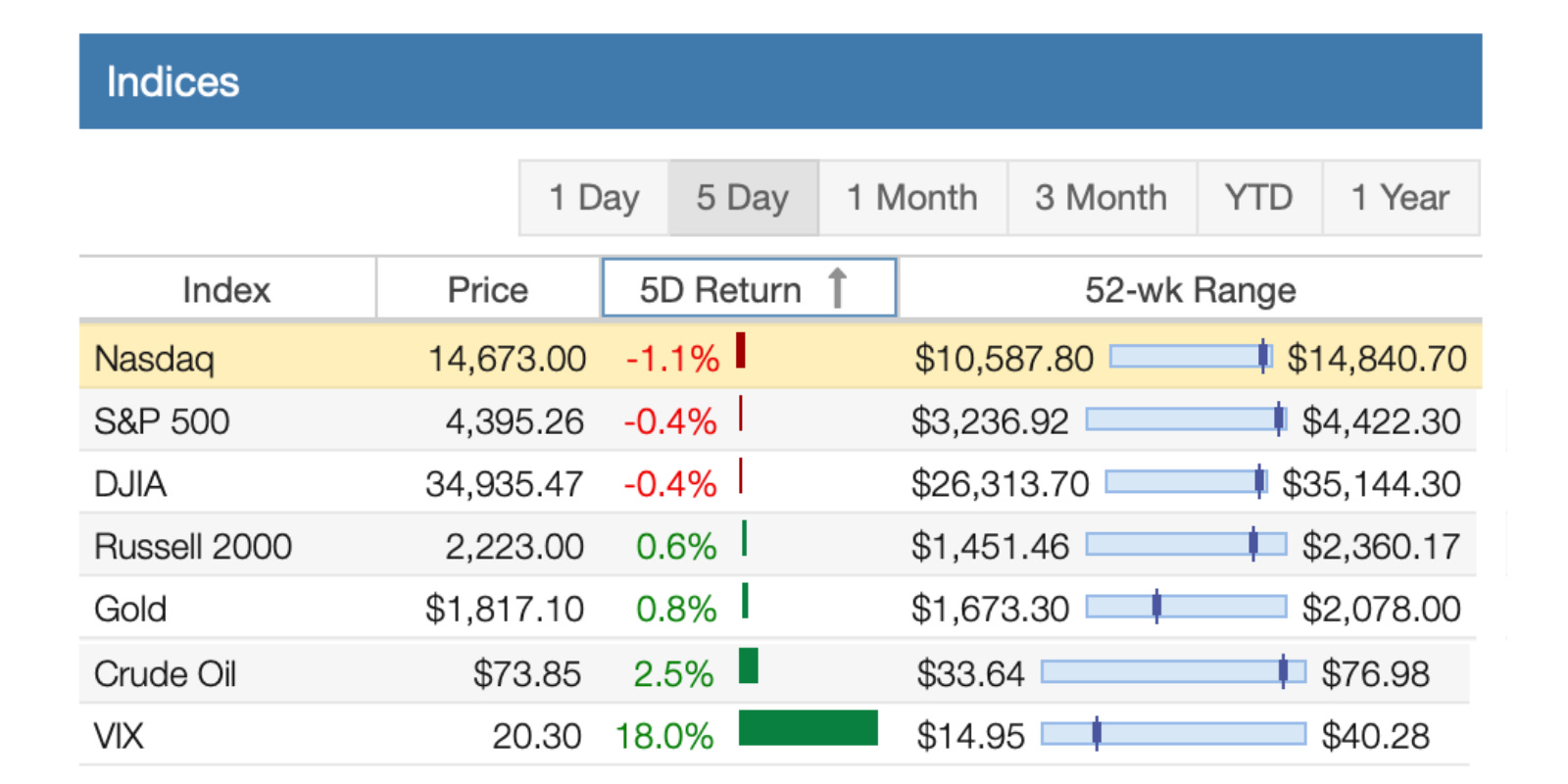Screen dimensions: 1568x784
Task: Click the Russell 2000 52-week range bar
Action: coord(1187,544)
